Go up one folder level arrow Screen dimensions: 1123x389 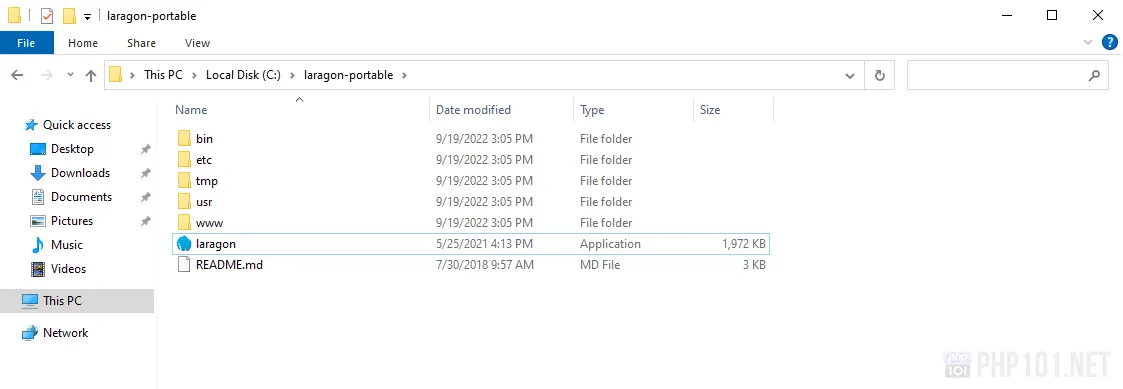tap(90, 75)
